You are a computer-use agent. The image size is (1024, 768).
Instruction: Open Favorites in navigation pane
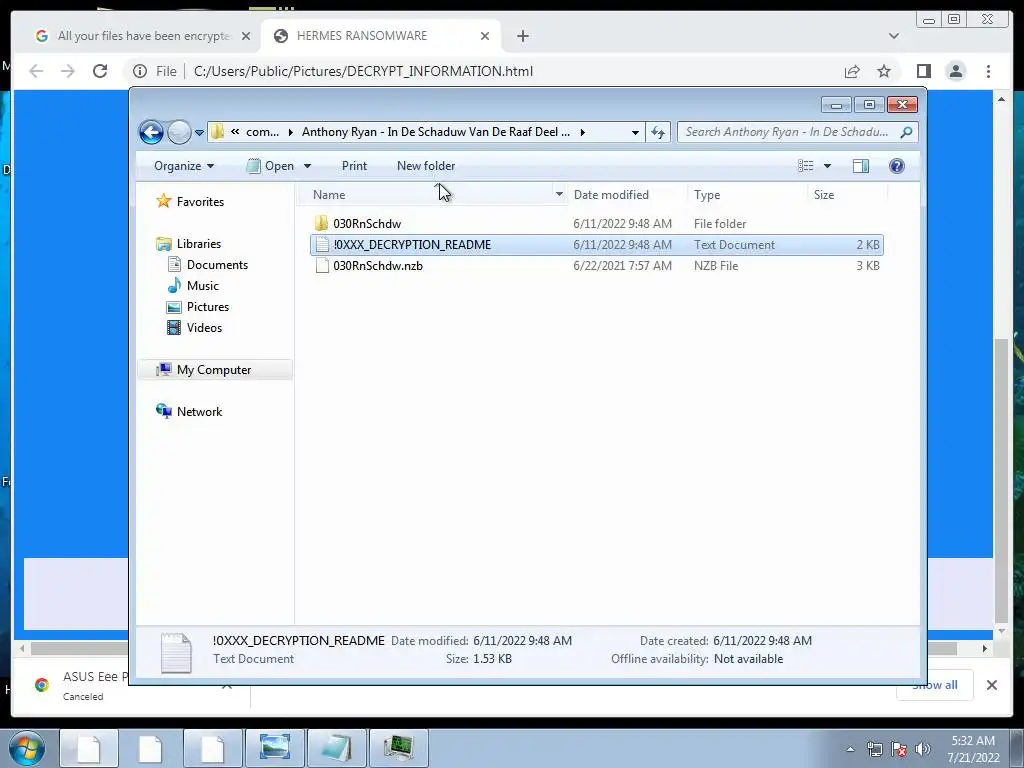(190, 202)
